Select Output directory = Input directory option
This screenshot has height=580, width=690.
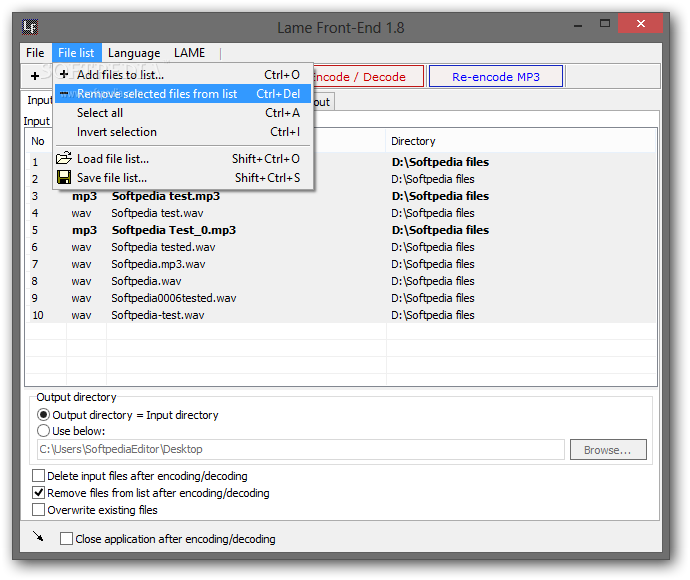(128, 415)
